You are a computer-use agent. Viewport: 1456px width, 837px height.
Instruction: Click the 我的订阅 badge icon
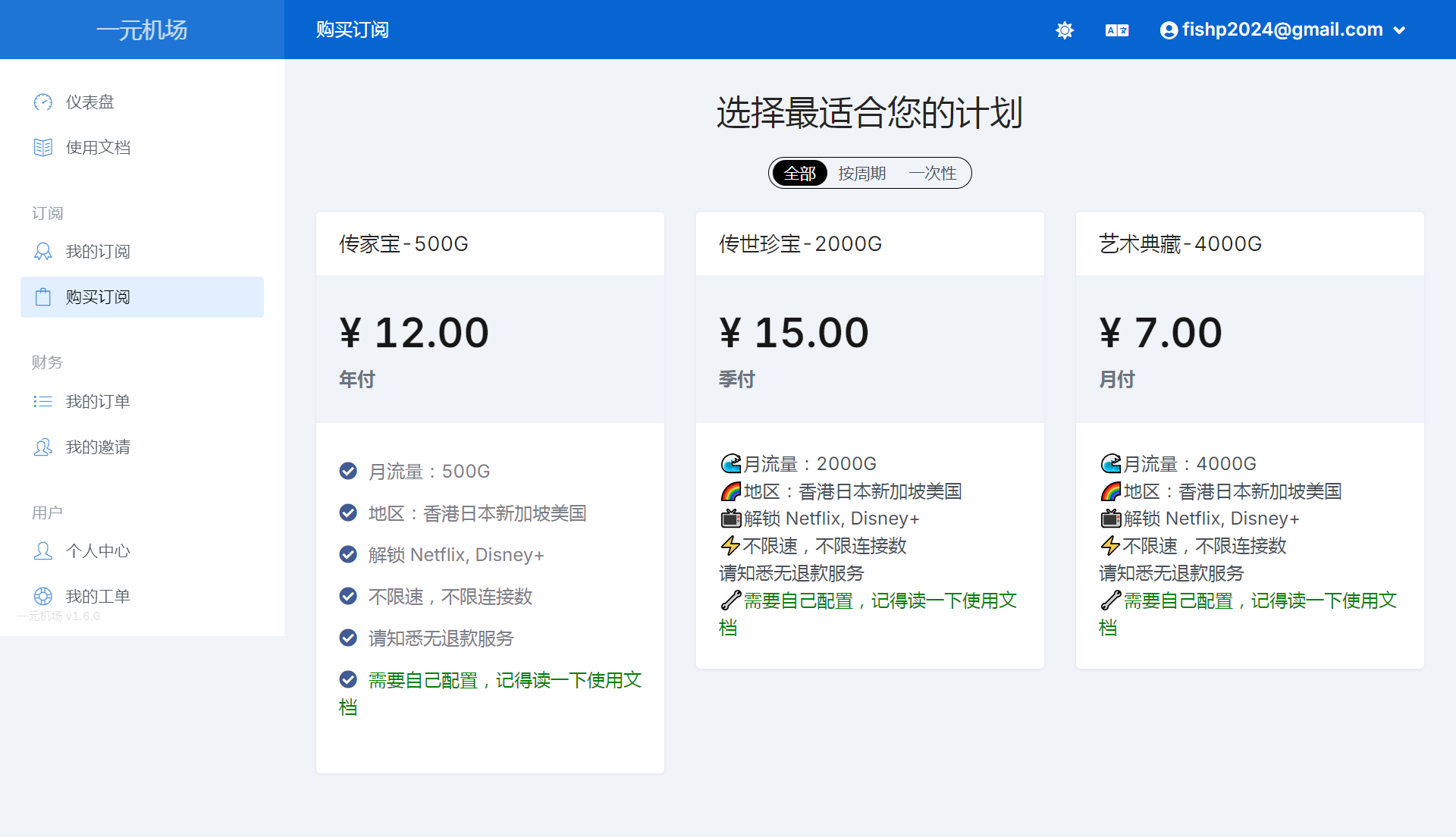pos(43,252)
